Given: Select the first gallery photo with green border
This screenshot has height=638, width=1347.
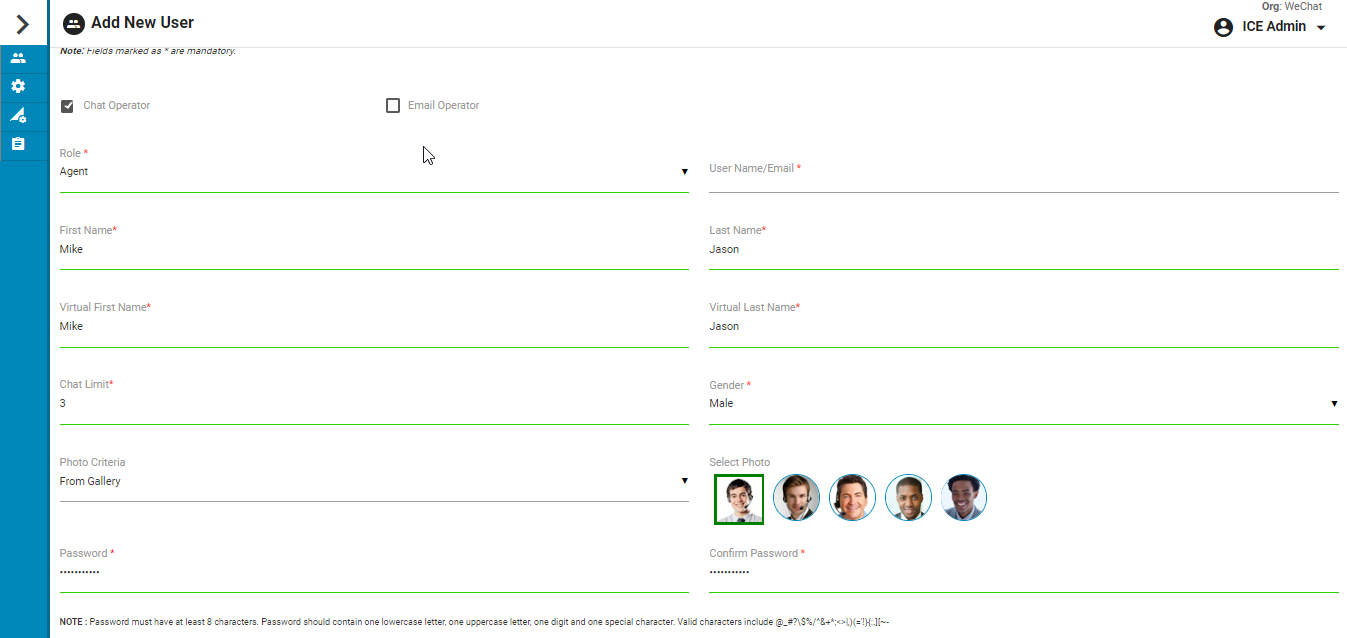Looking at the screenshot, I should point(739,499).
